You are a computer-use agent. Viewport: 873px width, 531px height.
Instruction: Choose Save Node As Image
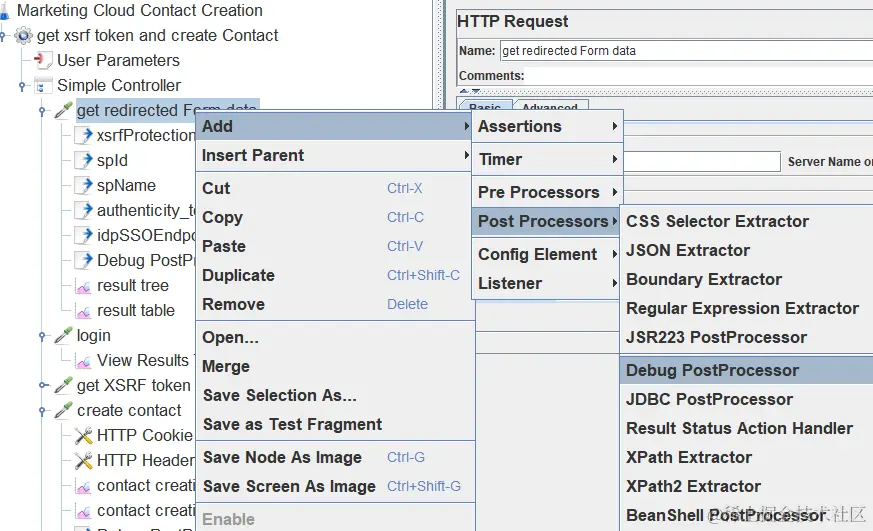click(x=334, y=457)
